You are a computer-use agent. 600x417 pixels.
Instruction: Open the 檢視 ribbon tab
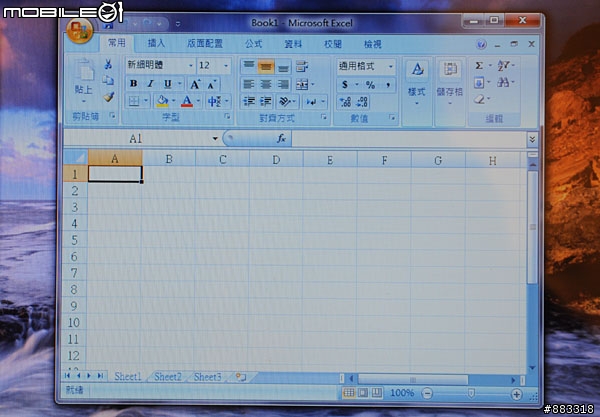372,44
